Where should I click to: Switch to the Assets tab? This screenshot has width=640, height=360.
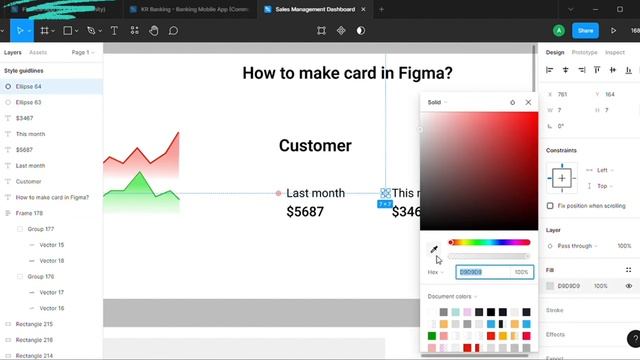point(38,53)
